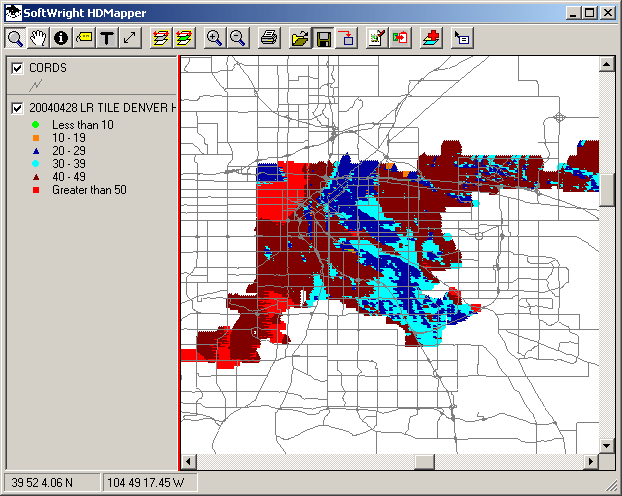
Task: Toggle the 20040428 LR TILE DENVER layer checkbox
Action: [x=17, y=108]
